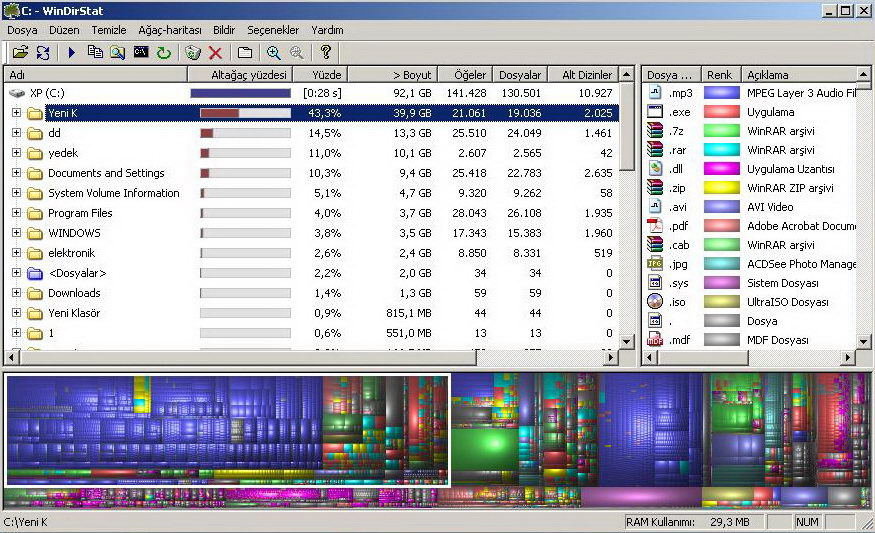Image resolution: width=875 pixels, height=533 pixels.
Task: Expand the Downloads folder node
Action: tap(16, 293)
